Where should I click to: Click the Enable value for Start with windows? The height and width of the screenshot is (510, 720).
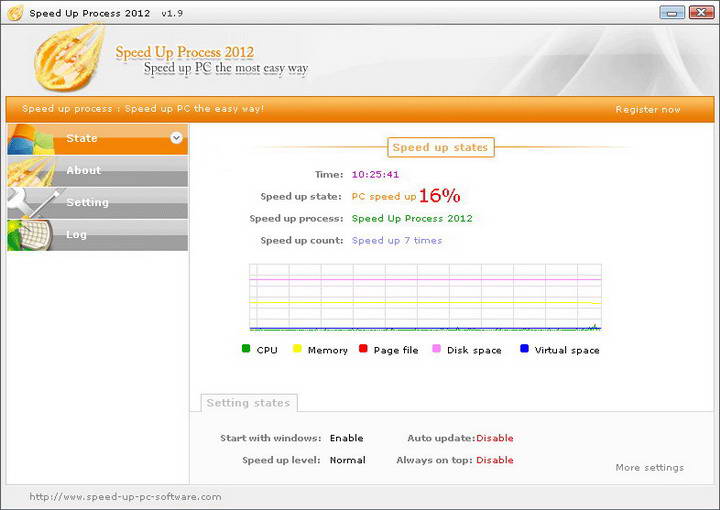click(x=347, y=438)
